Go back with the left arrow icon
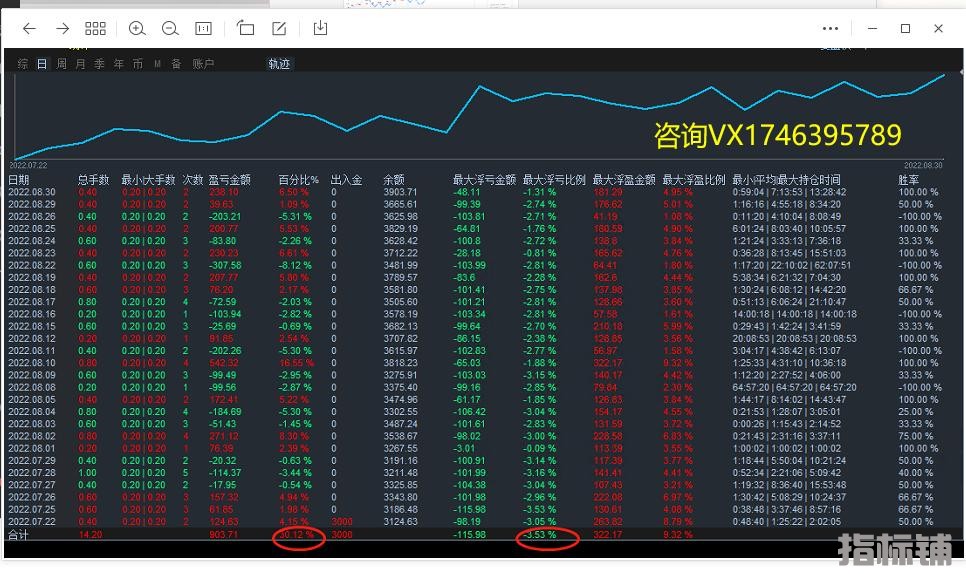This screenshot has width=966, height=574. click(29, 28)
